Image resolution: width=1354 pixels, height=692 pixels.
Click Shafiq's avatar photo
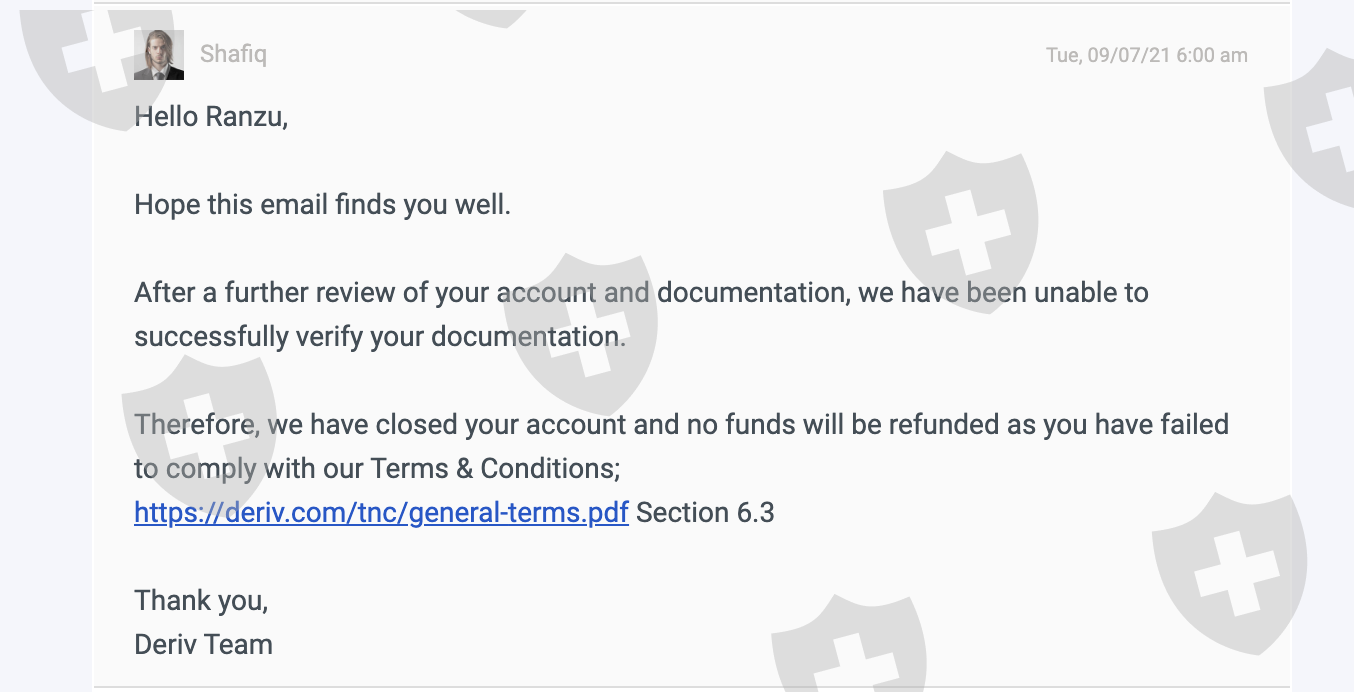[159, 55]
